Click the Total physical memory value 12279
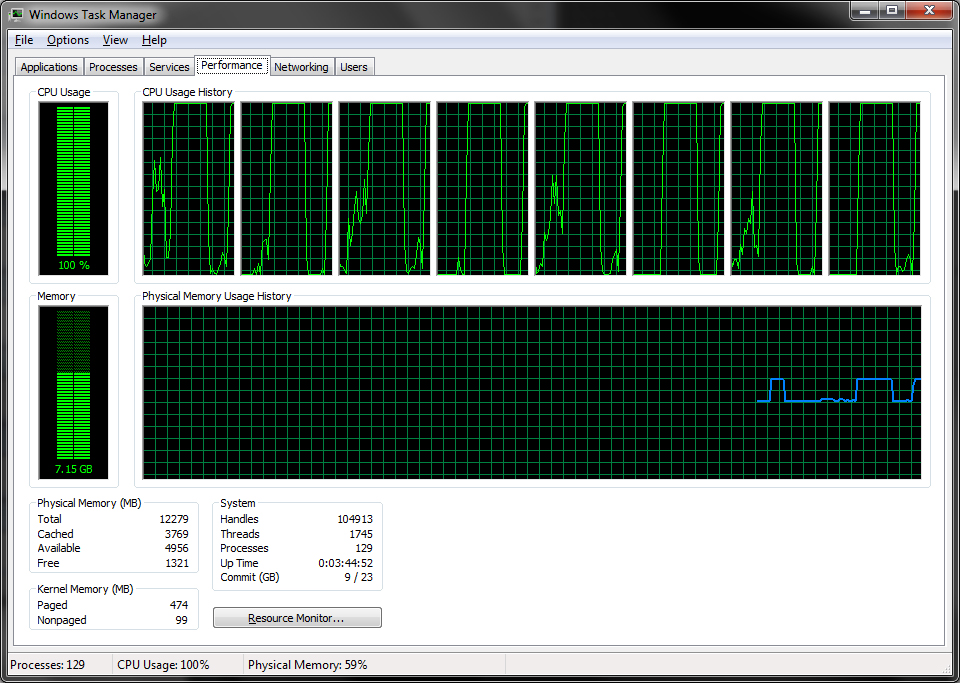Screen dimensions: 960x683 pyautogui.click(x=174, y=519)
